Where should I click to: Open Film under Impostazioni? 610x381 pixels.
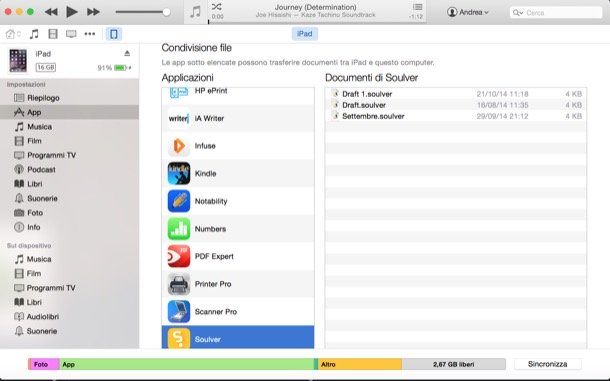(69, 141)
